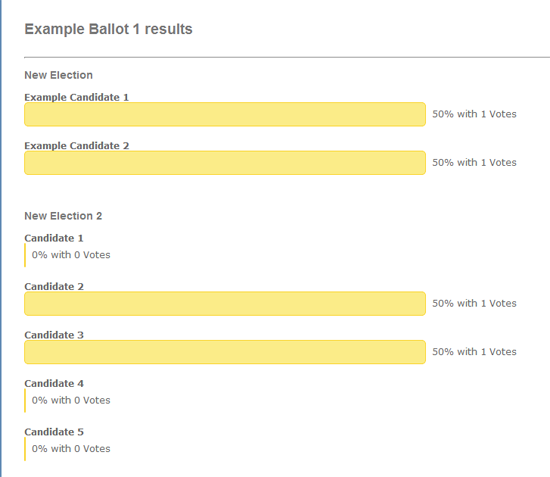Click Candidate 4's 0% with 0 Votes text

71,400
